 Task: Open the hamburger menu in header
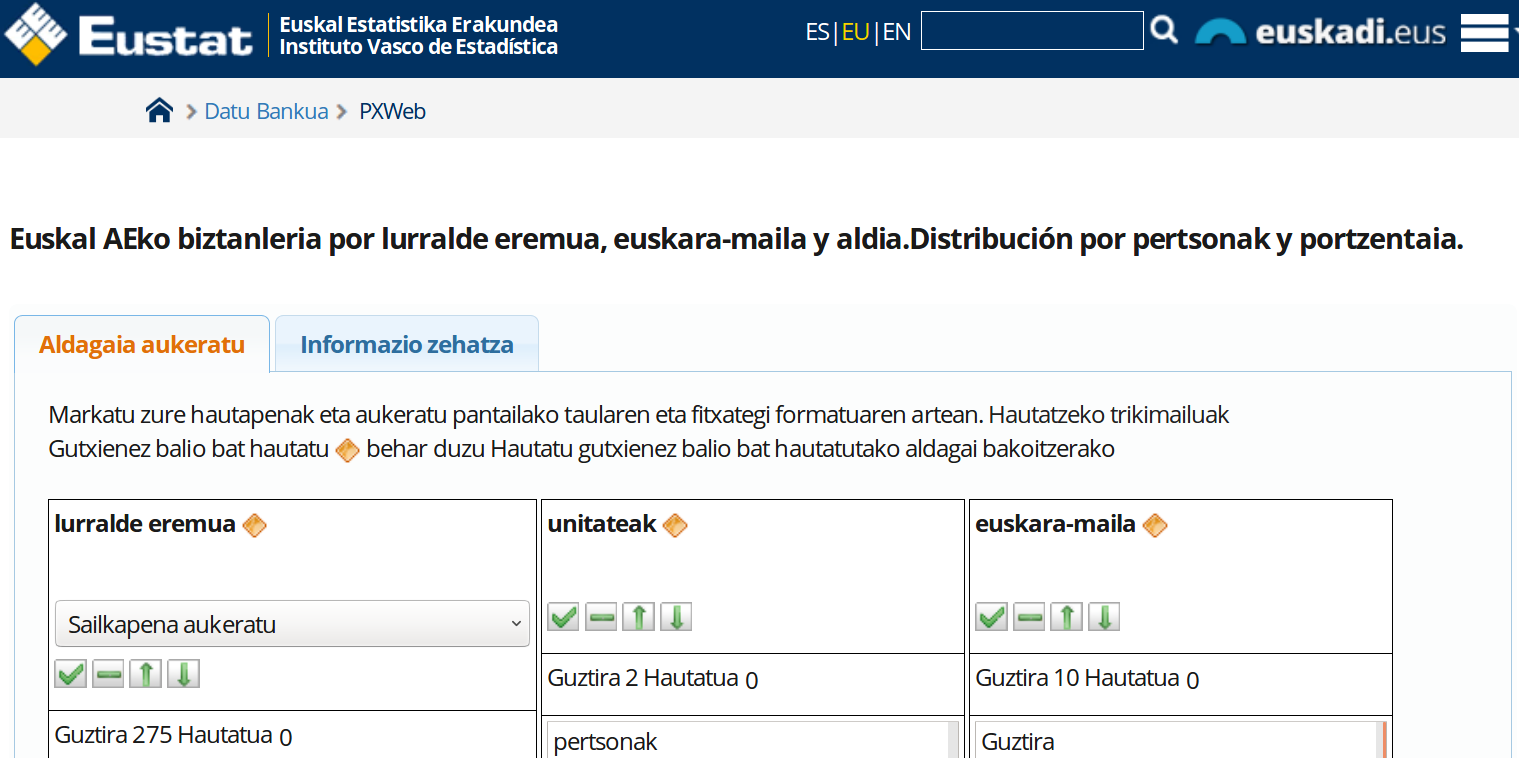click(1484, 33)
